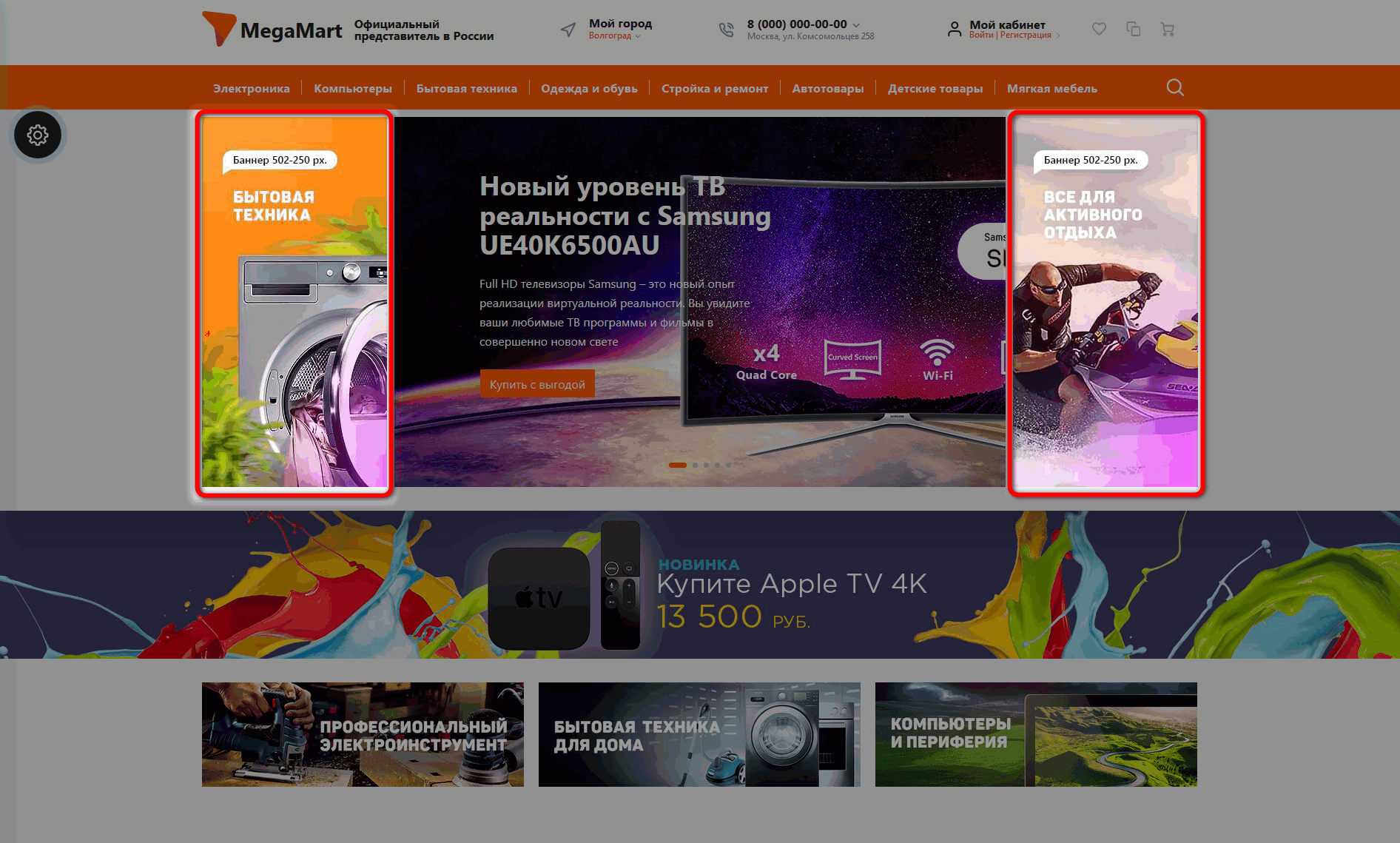The width and height of the screenshot is (1400, 843).
Task: Click the Samsung TV slide heading
Action: coord(625,215)
